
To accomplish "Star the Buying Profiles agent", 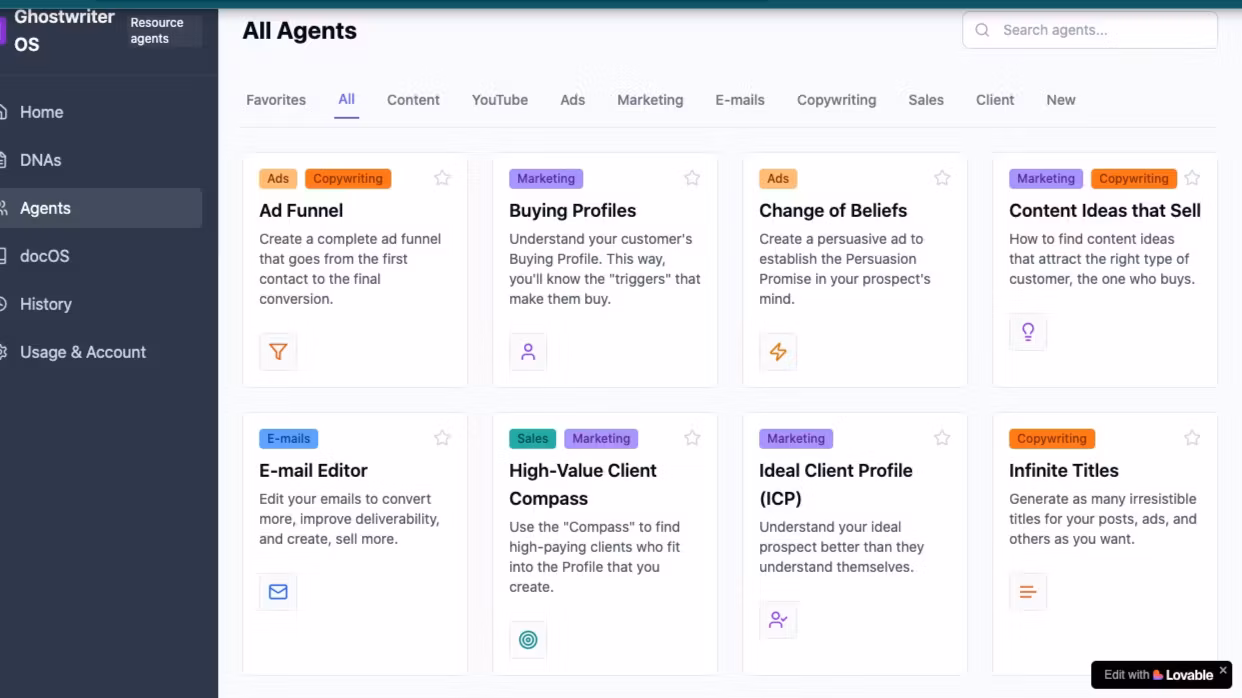I will pyautogui.click(x=692, y=178).
